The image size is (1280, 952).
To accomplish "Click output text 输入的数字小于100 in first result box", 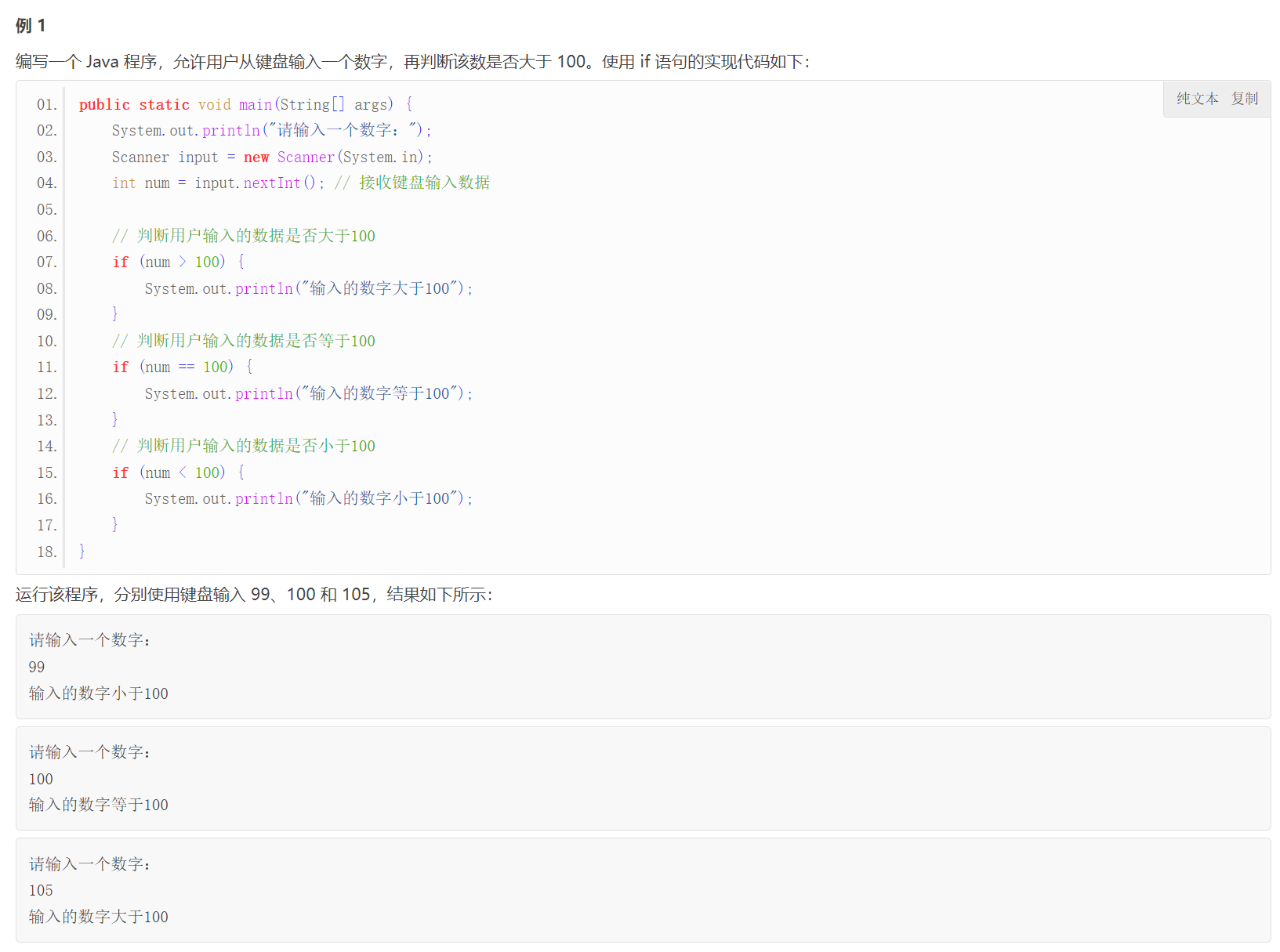I will [99, 693].
